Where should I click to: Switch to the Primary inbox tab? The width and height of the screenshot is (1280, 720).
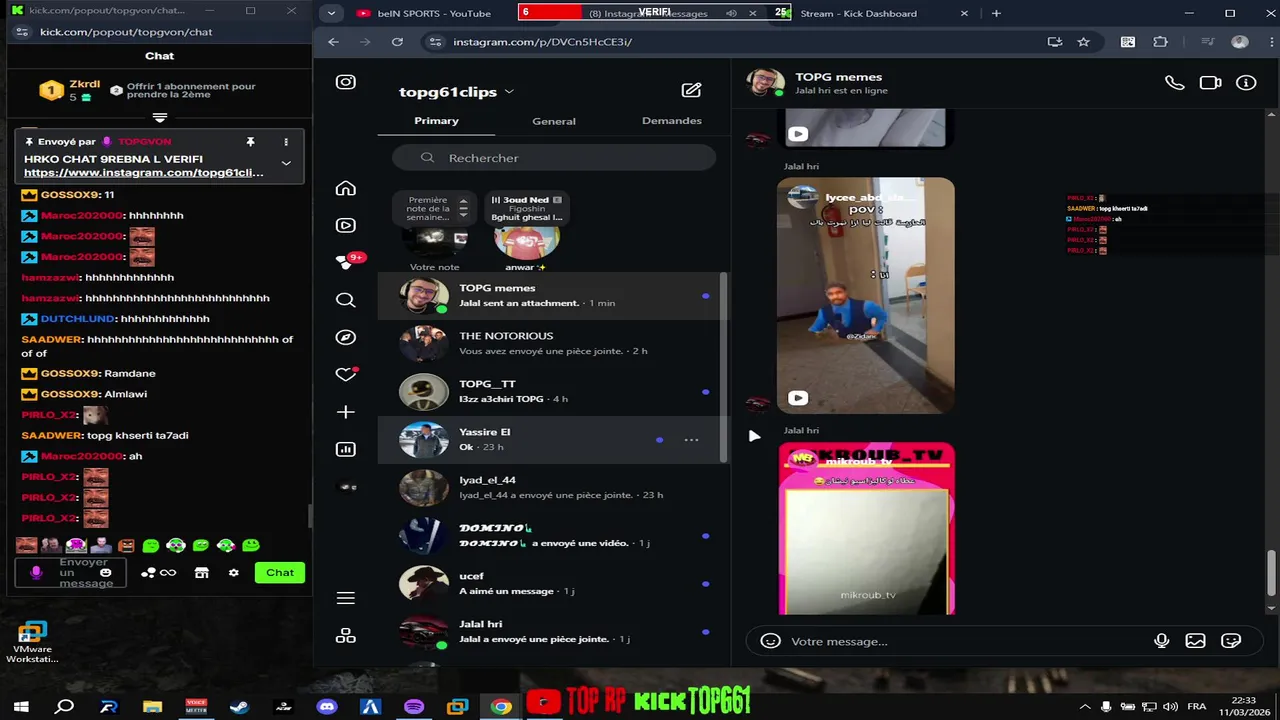click(436, 120)
